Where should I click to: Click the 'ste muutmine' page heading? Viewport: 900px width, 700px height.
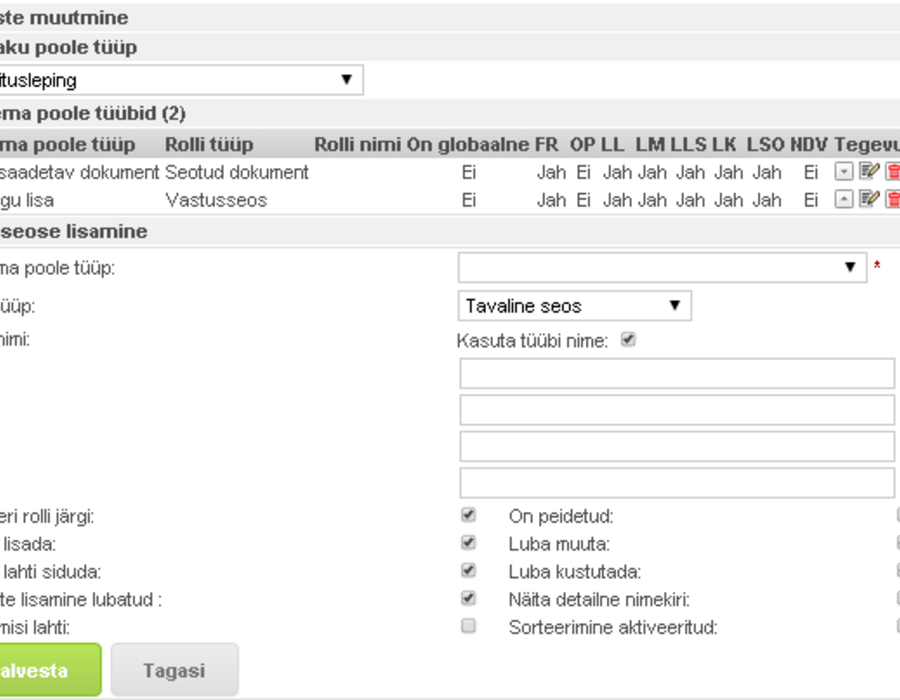click(64, 17)
